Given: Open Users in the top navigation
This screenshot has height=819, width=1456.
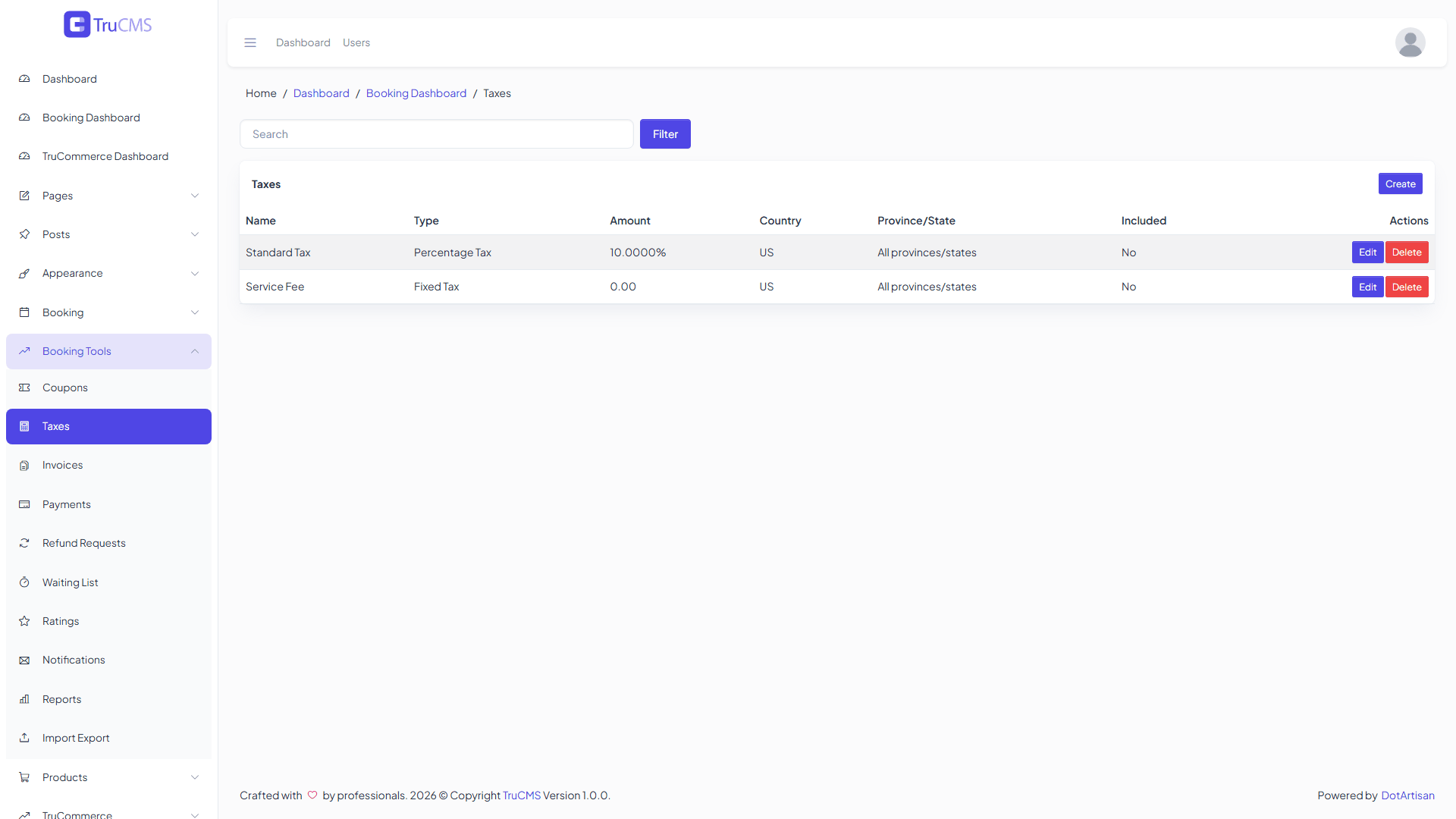Looking at the screenshot, I should pos(356,42).
